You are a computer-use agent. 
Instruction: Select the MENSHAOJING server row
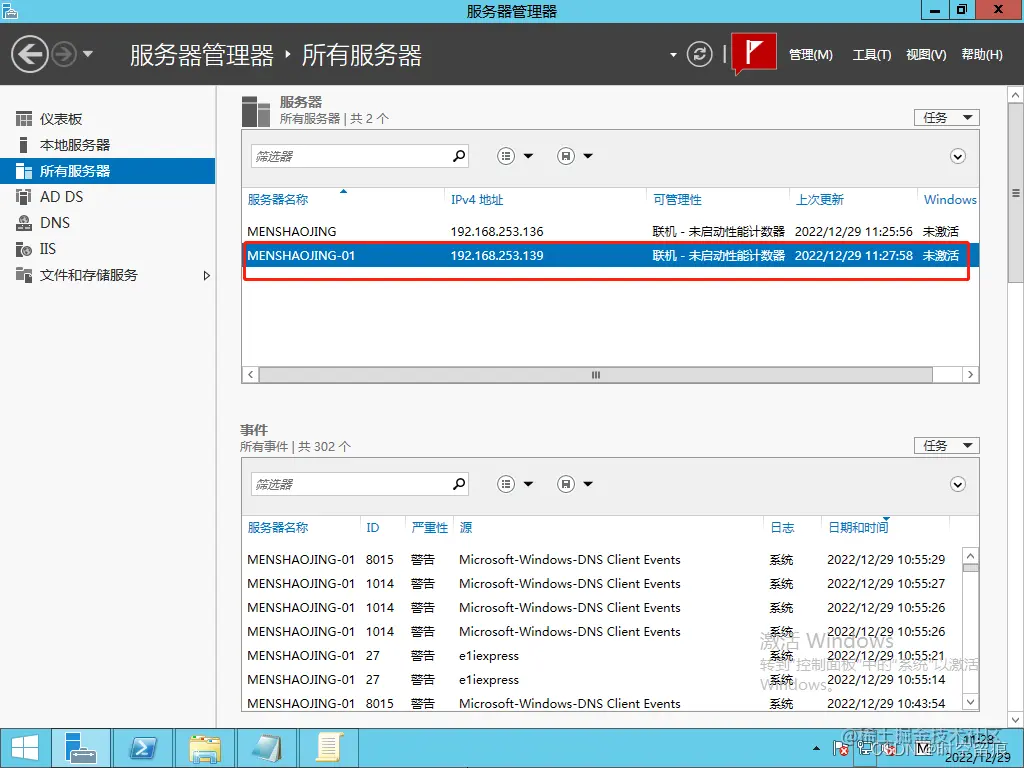click(x=611, y=231)
